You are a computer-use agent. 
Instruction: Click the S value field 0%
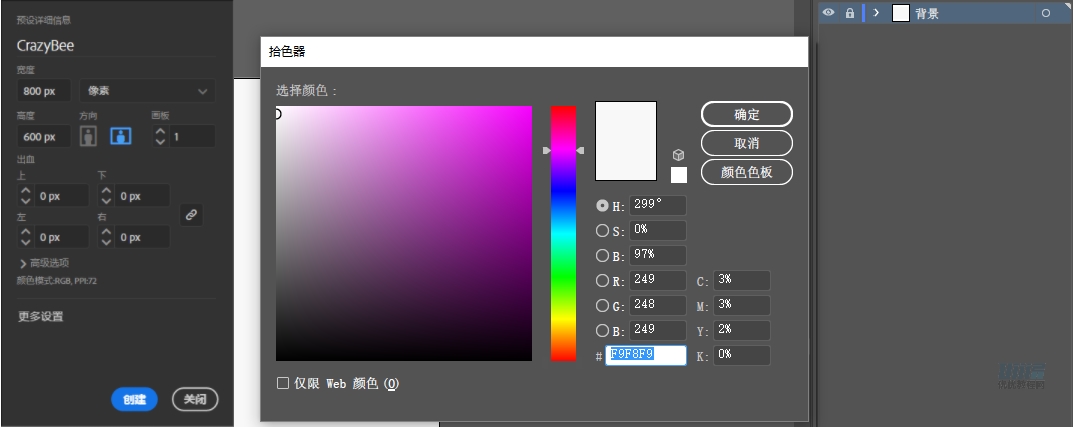658,230
